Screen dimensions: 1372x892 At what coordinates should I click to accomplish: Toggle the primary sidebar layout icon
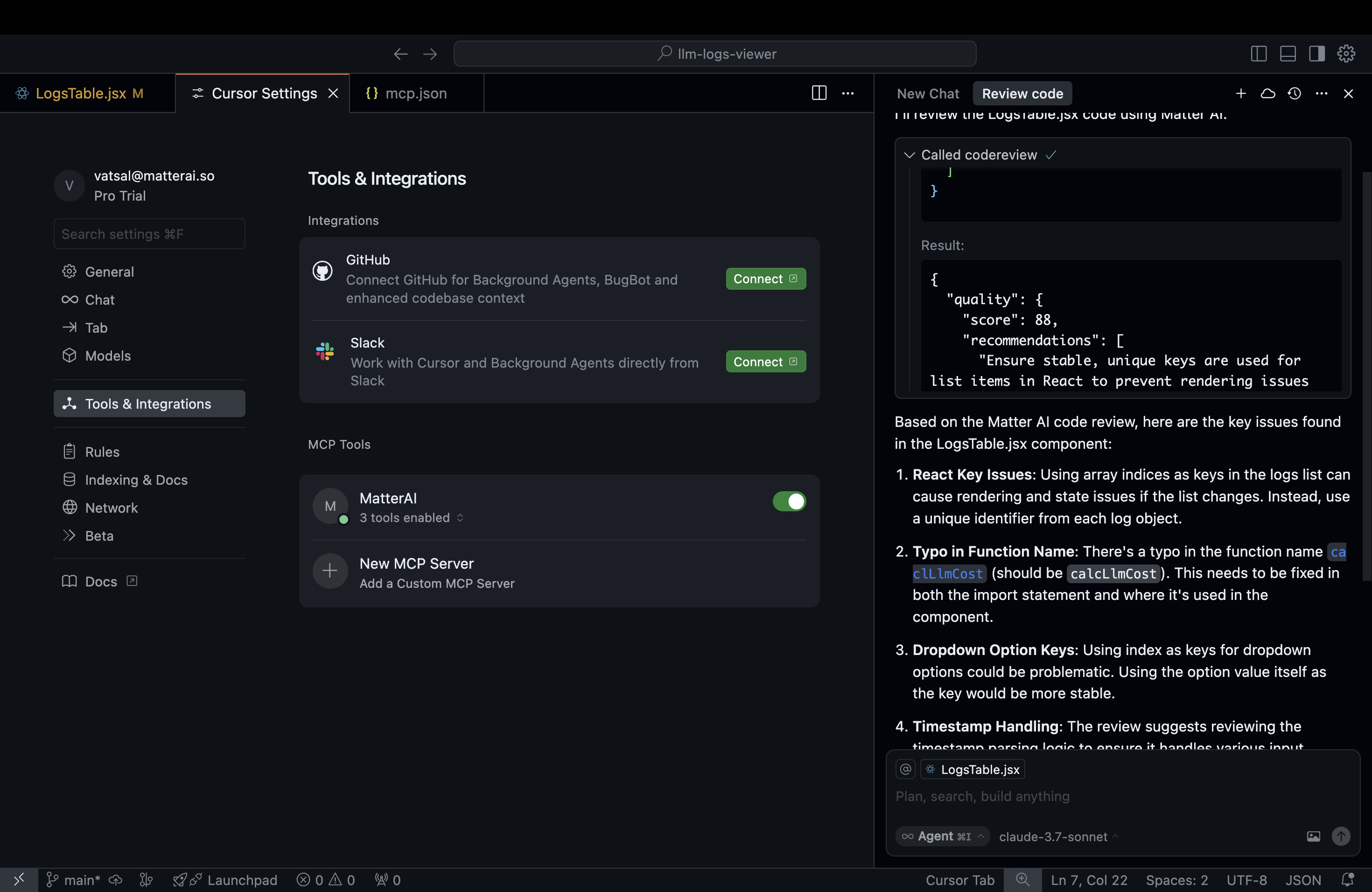(1259, 54)
